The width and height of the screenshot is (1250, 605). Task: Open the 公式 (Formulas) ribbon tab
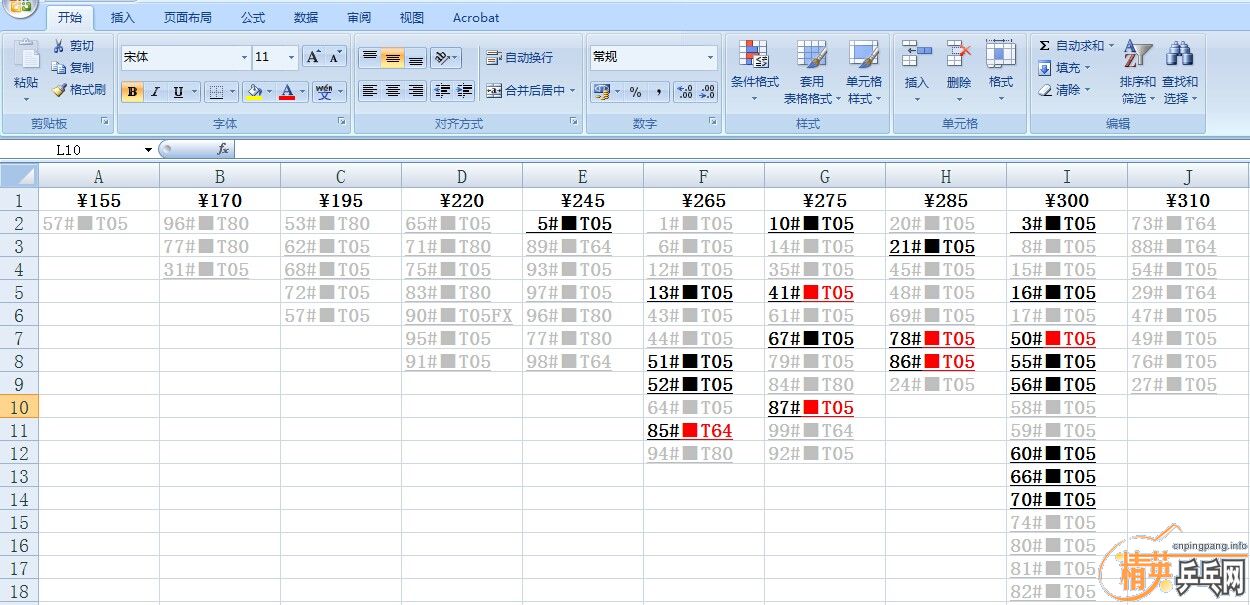coord(253,17)
